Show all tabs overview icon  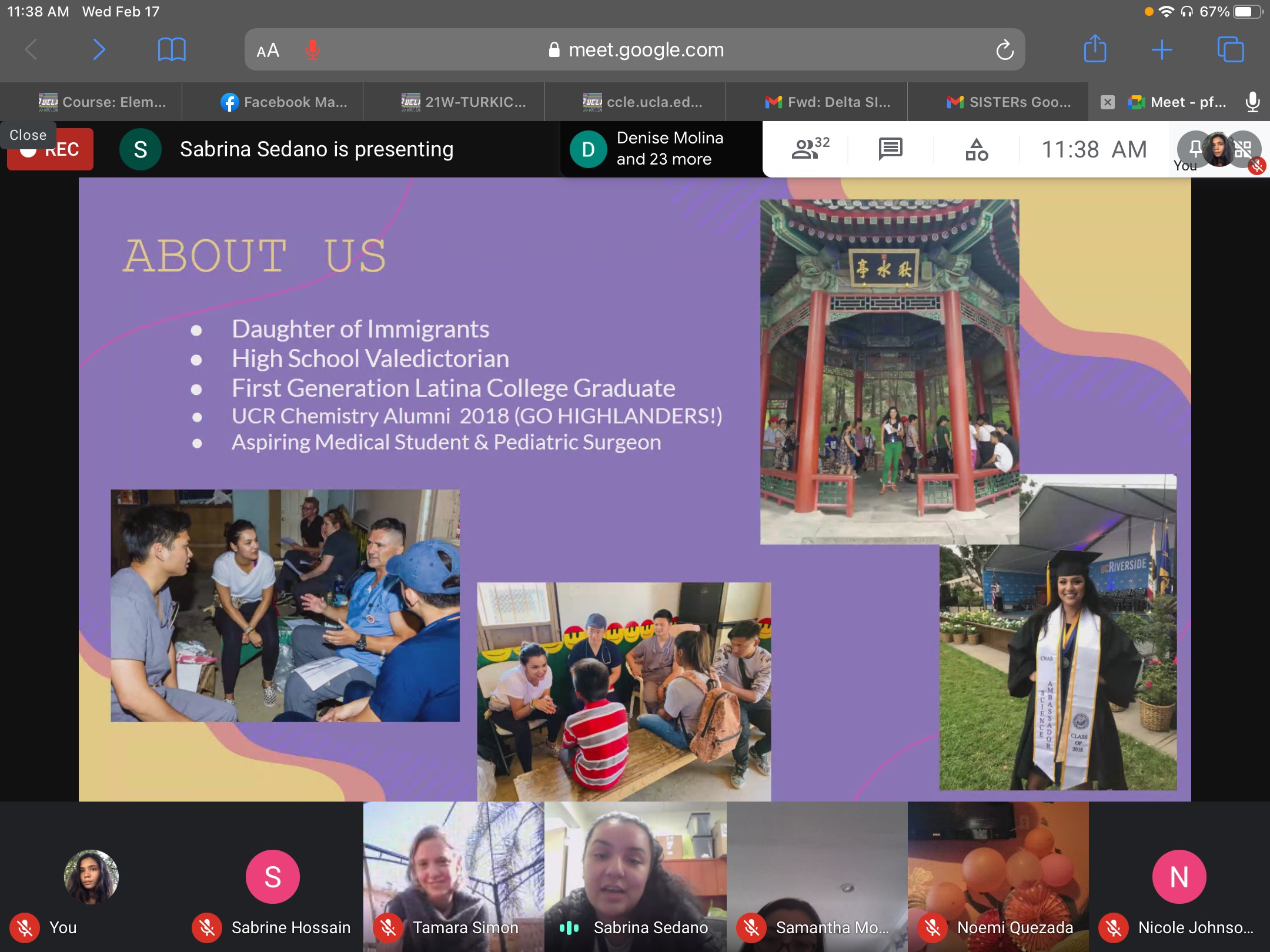pyautogui.click(x=1230, y=49)
